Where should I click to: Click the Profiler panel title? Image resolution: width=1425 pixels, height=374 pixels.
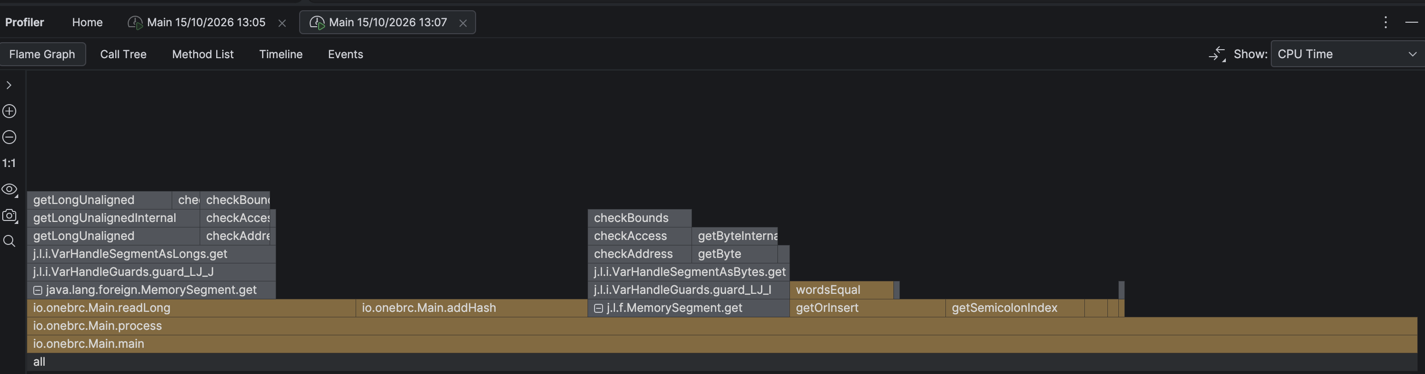pos(25,22)
